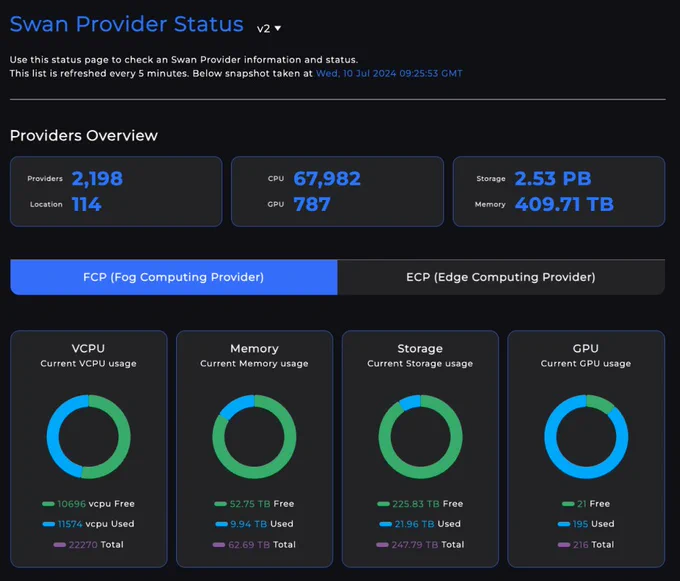The image size is (680, 581).
Task: Switch to ECP (Edge Computing Provider) tab
Action: [501, 277]
